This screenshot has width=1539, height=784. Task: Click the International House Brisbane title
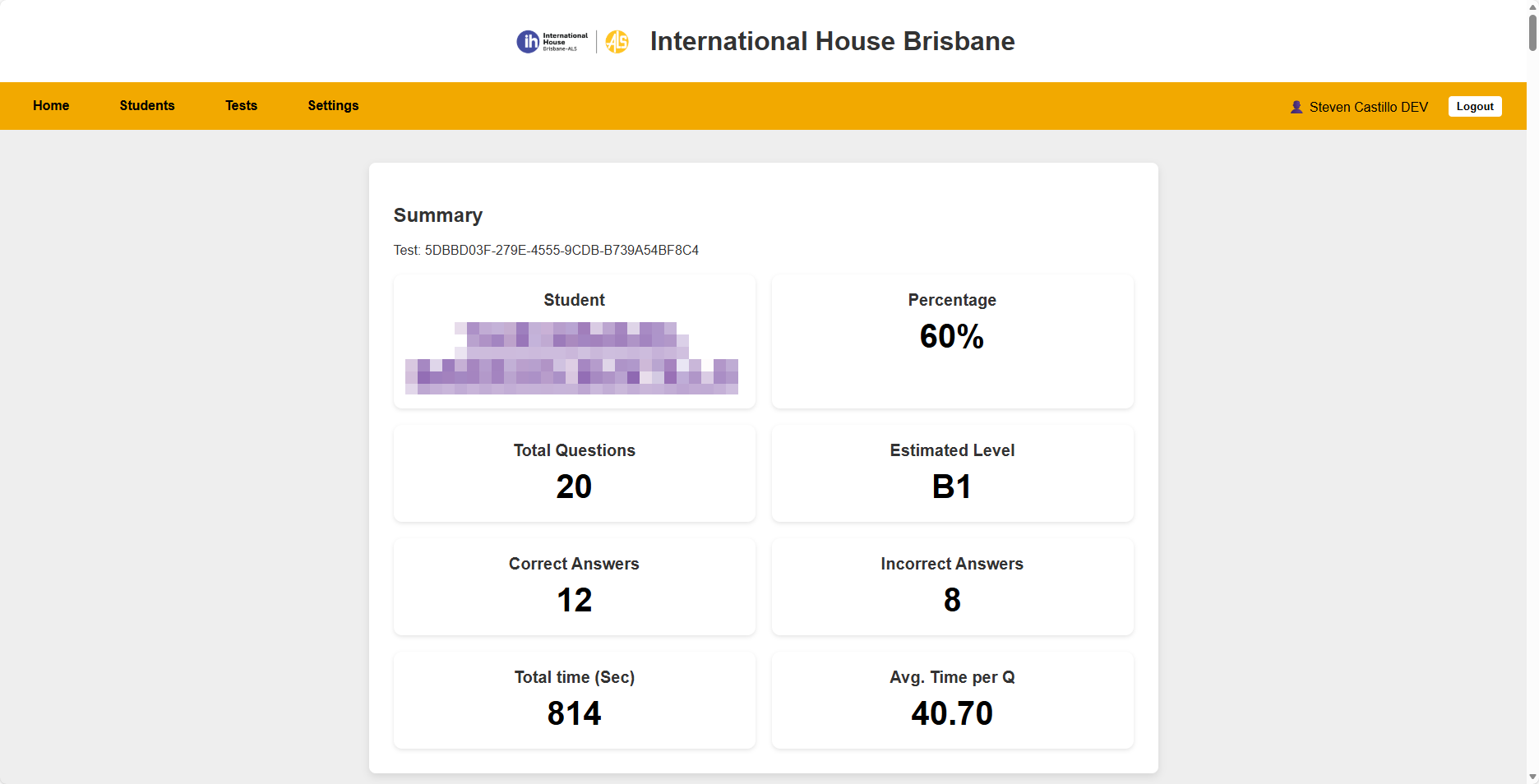832,41
